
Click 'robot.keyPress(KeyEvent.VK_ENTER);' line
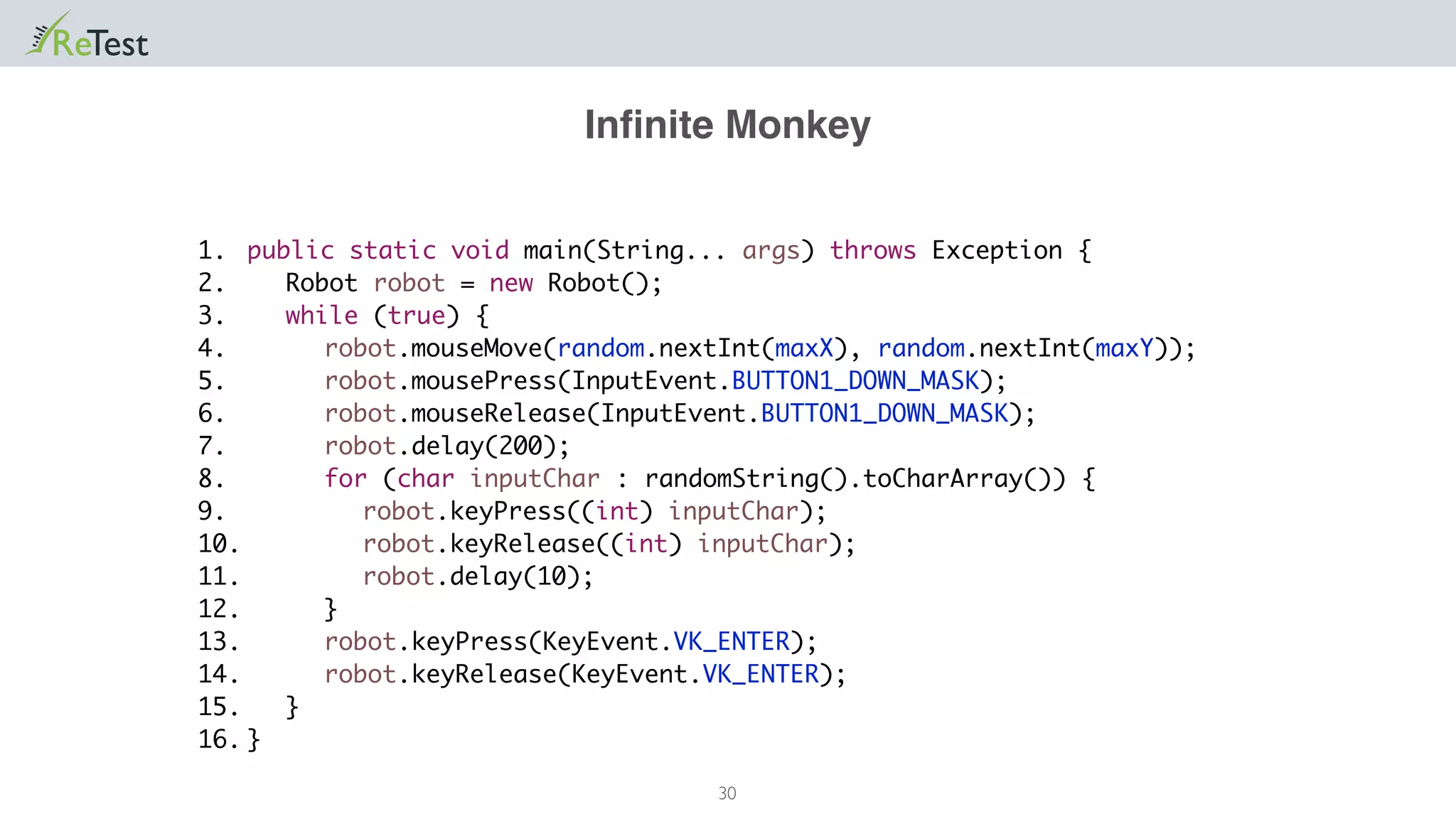571,642
